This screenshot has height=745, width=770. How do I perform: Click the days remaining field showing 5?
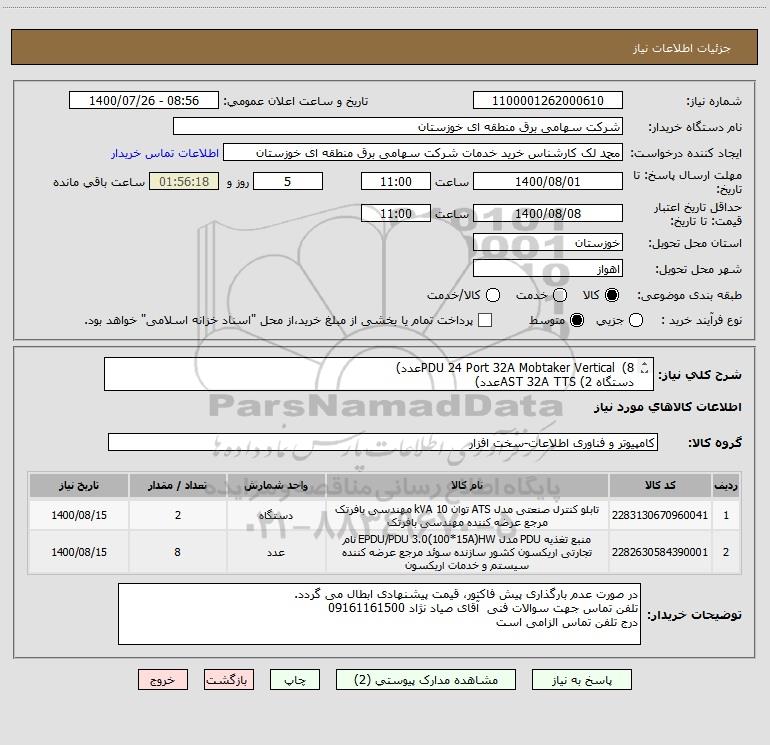pos(288,181)
